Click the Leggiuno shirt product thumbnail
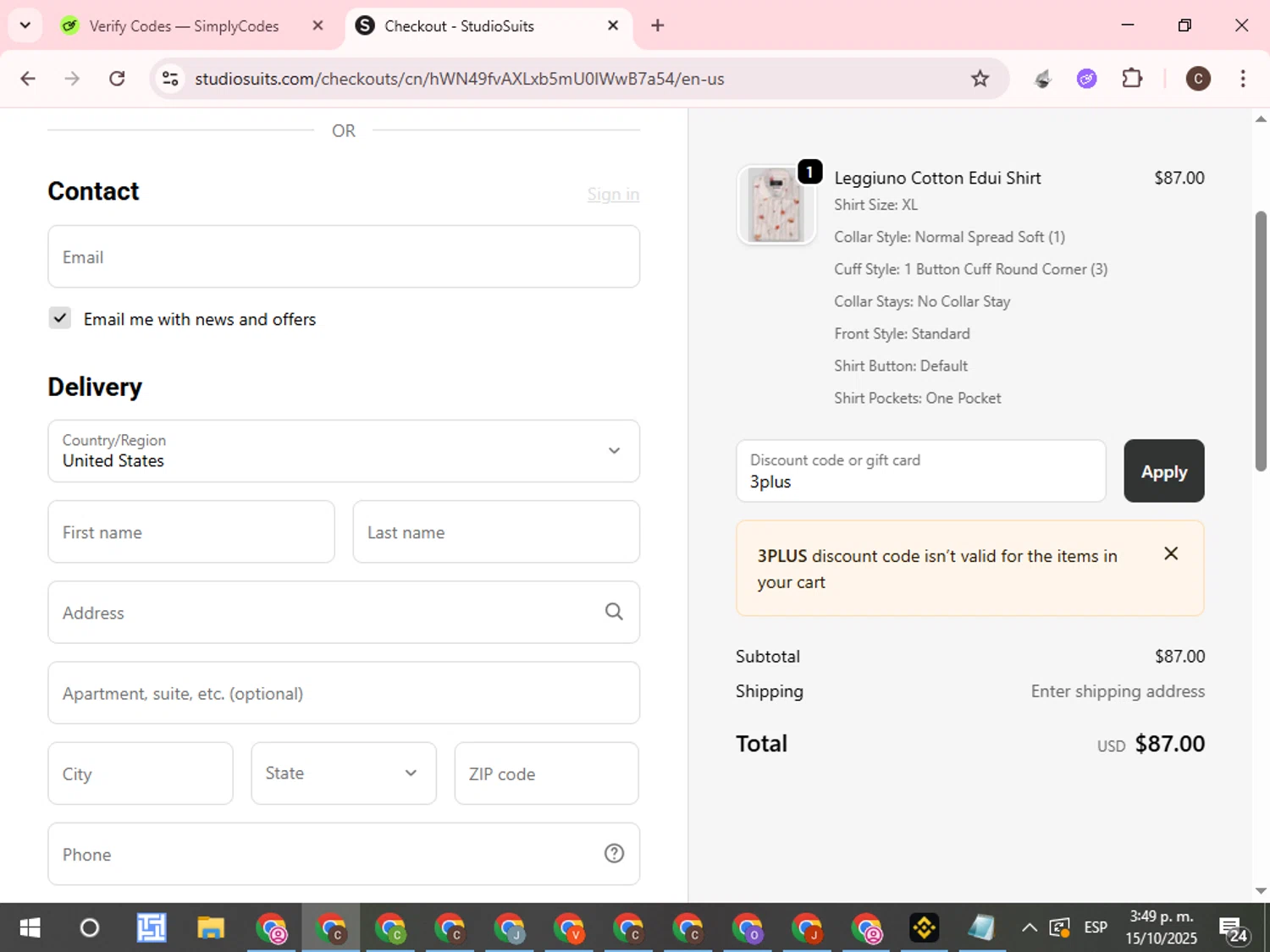 [776, 205]
